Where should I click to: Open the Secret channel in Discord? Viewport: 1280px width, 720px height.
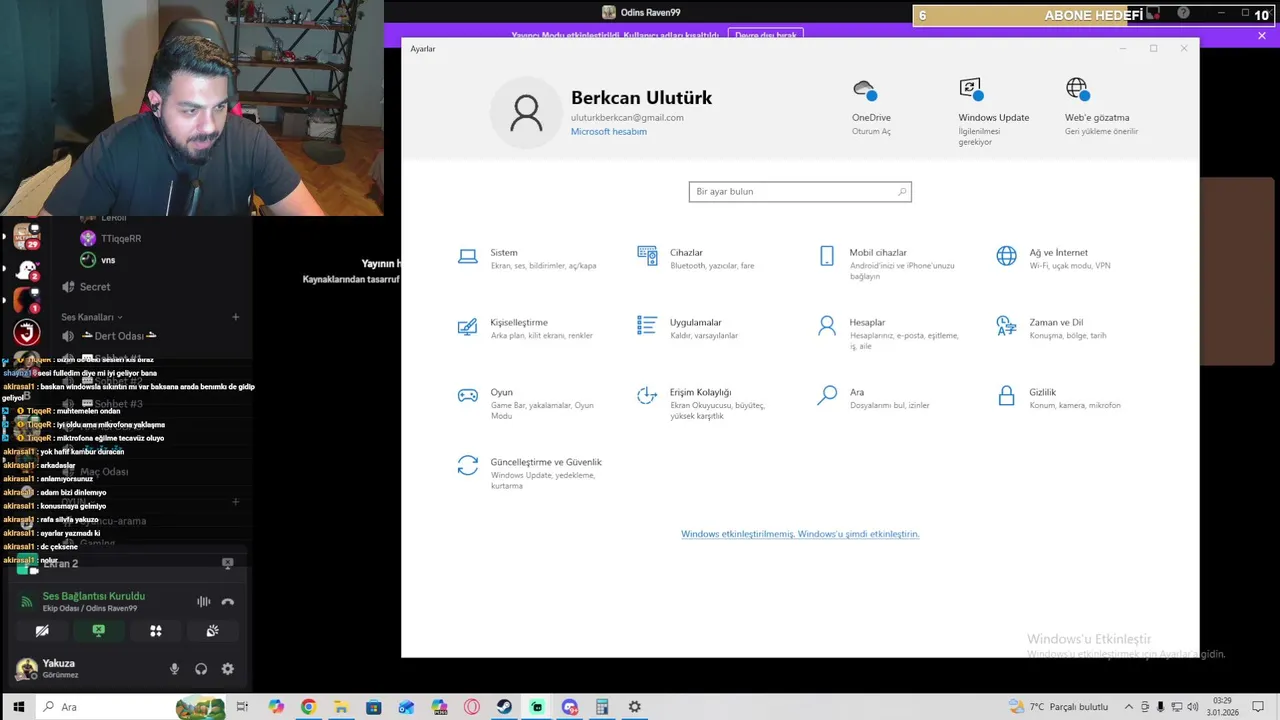pyautogui.click(x=95, y=287)
